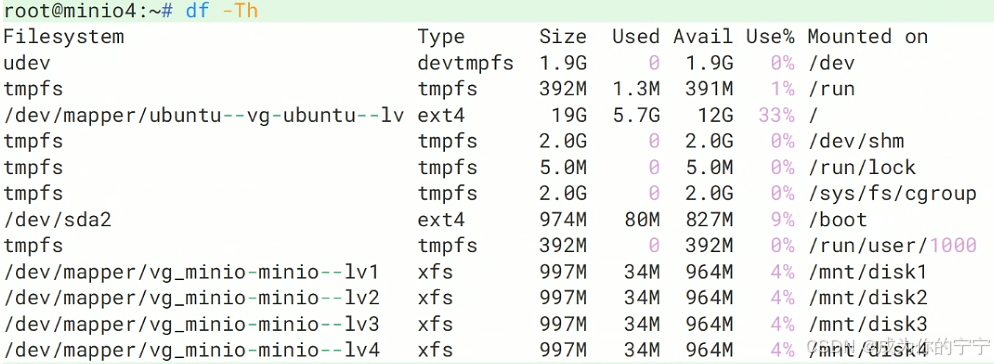Click '/dev/mapper/ubuntu--vg-ubuntu--lv' filesystem
994x364 pixels.
click(x=203, y=115)
